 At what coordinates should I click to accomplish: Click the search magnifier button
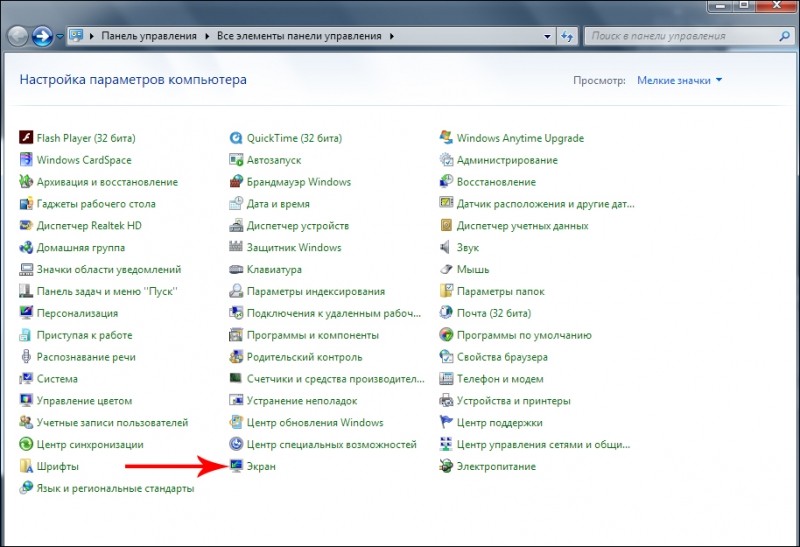click(x=785, y=36)
